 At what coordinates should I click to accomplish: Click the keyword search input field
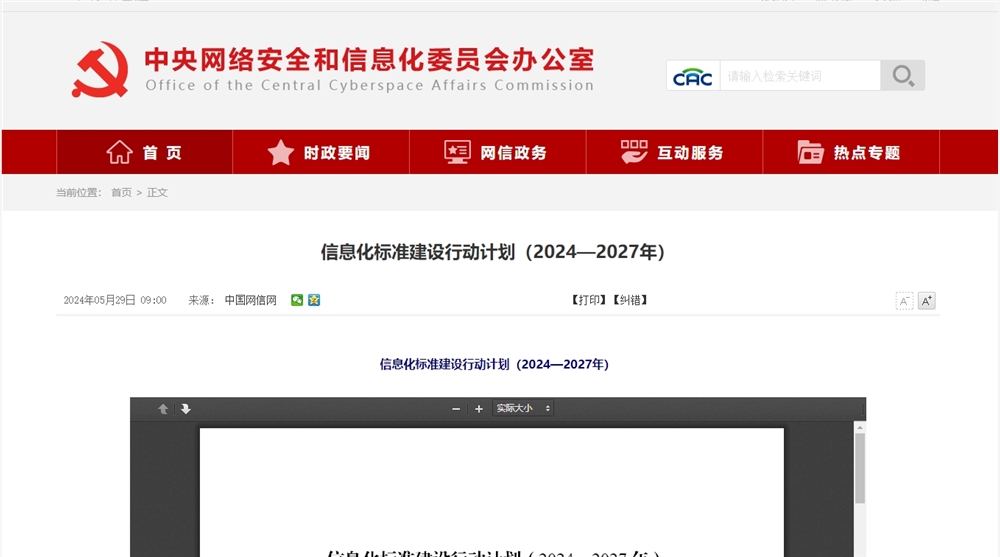tap(800, 76)
